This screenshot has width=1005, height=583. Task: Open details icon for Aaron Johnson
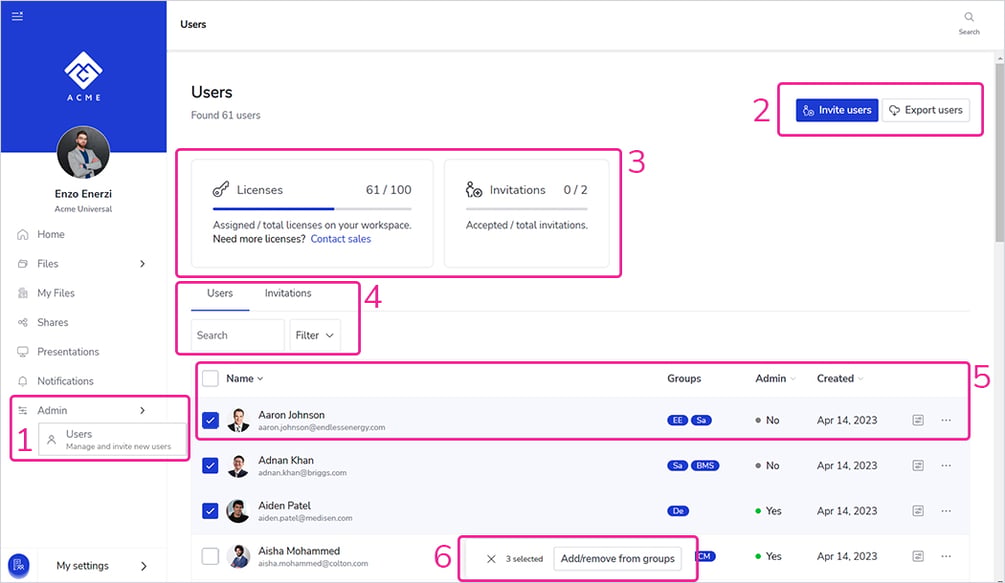pyautogui.click(x=918, y=420)
